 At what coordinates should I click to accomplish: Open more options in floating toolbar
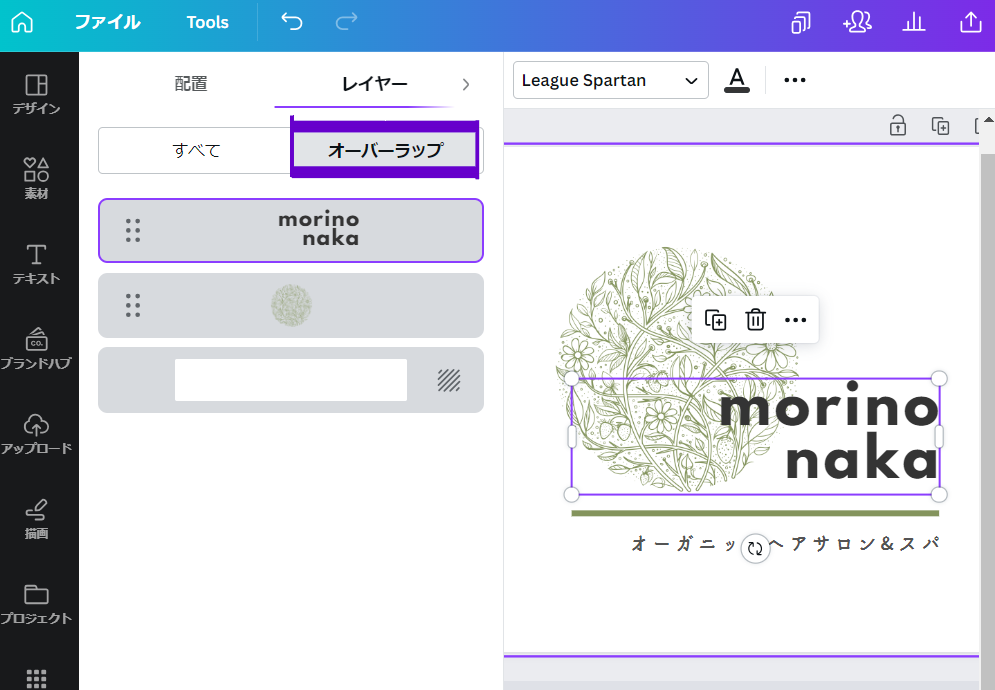click(x=795, y=320)
